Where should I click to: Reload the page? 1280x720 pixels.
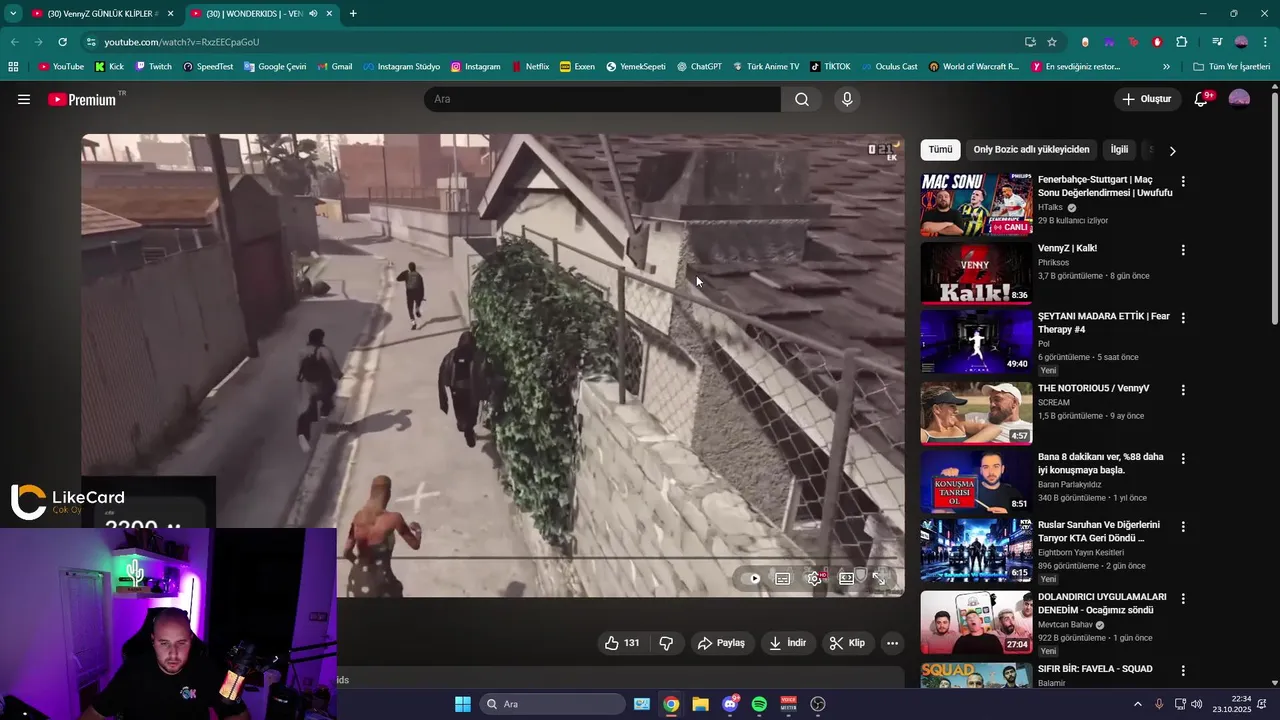(62, 42)
